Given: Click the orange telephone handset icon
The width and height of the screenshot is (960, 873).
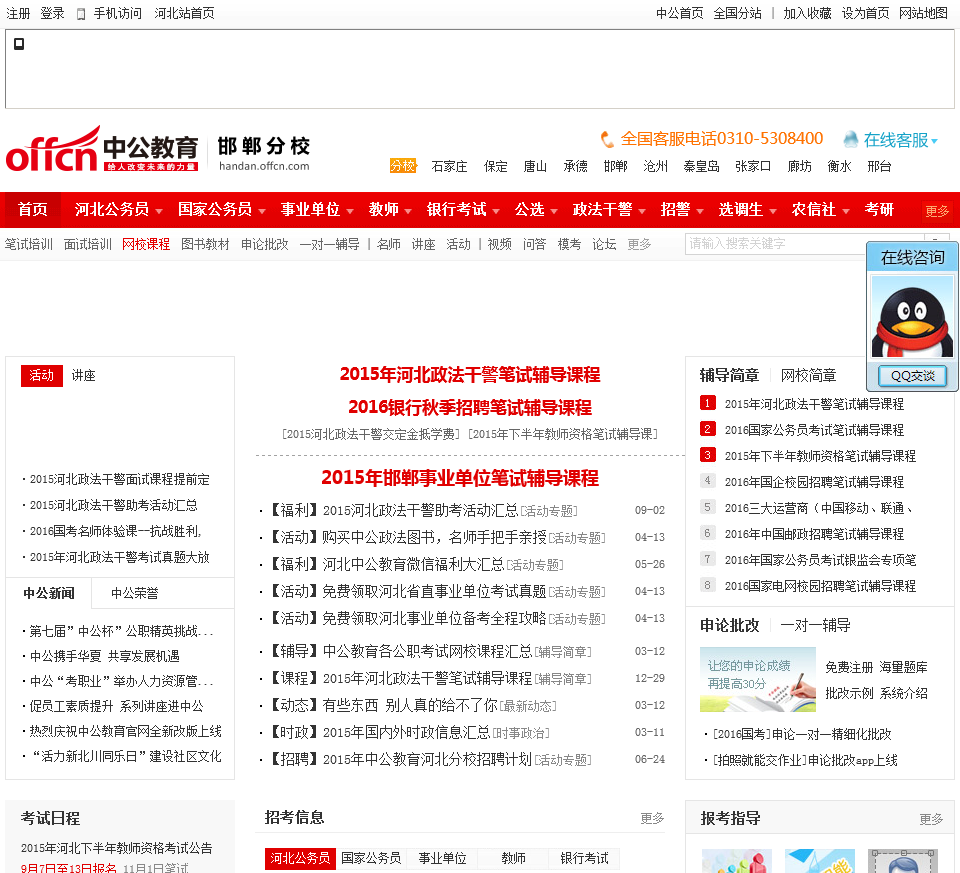Looking at the screenshot, I should pos(607,140).
